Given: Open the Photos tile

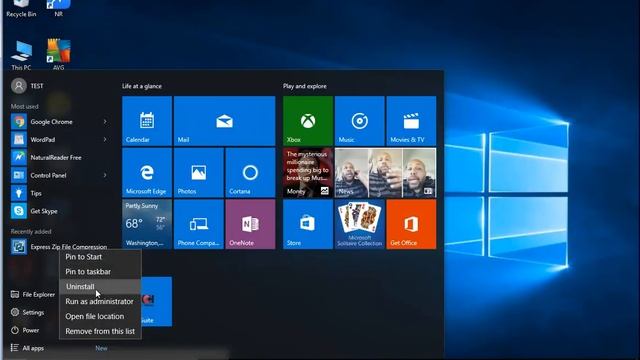Looking at the screenshot, I should (x=199, y=173).
